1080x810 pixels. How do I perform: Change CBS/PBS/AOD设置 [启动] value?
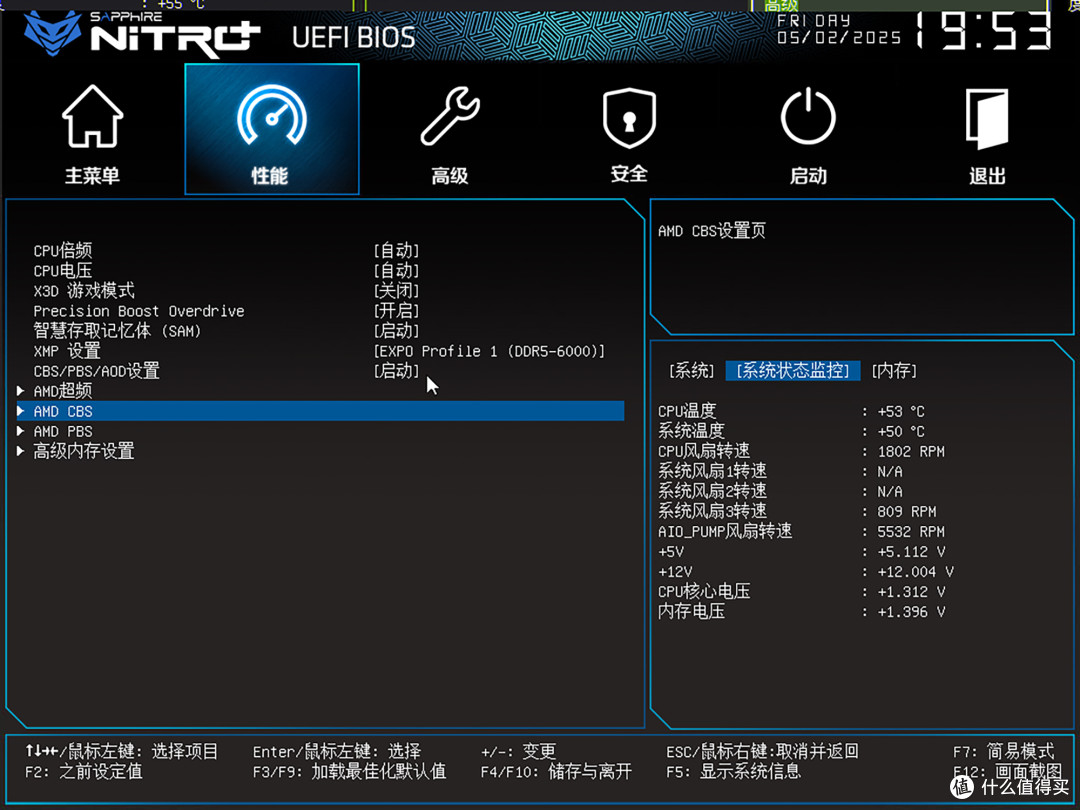coord(396,371)
